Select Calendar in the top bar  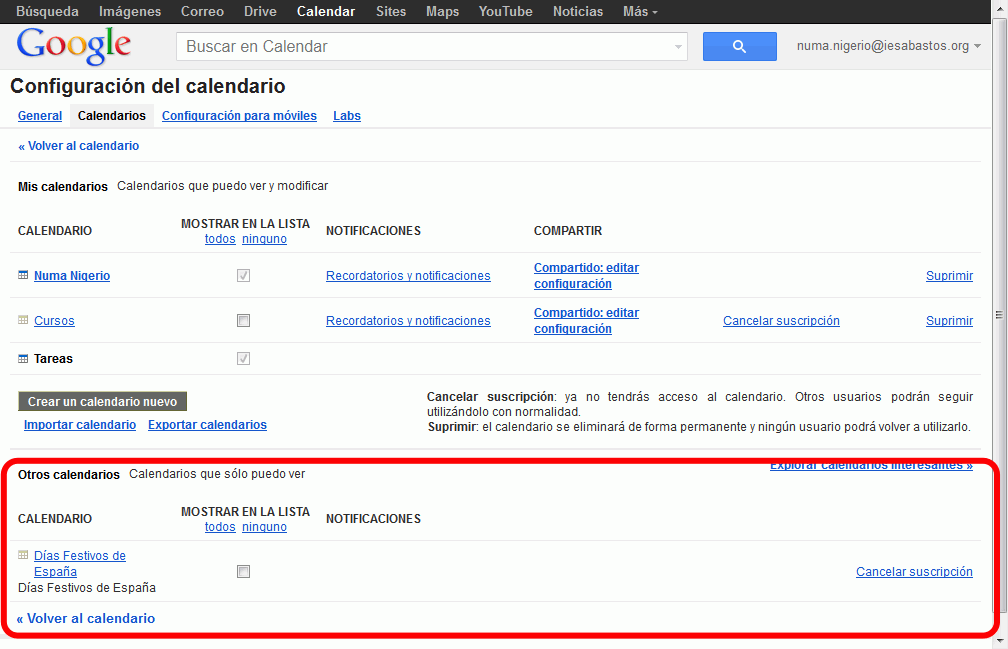[x=326, y=12]
